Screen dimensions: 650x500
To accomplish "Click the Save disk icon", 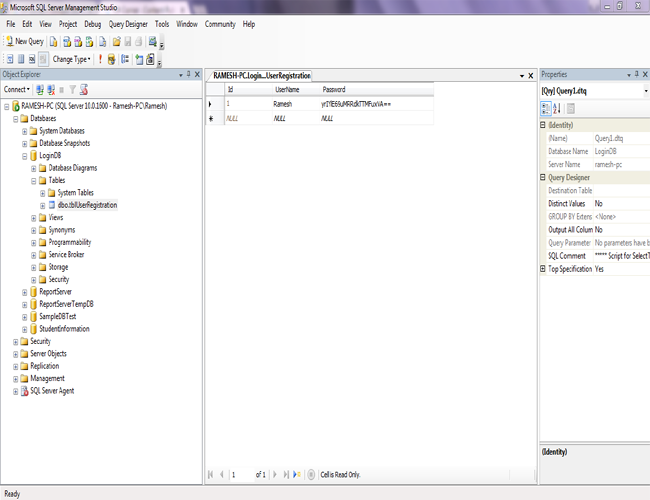I will point(128,41).
